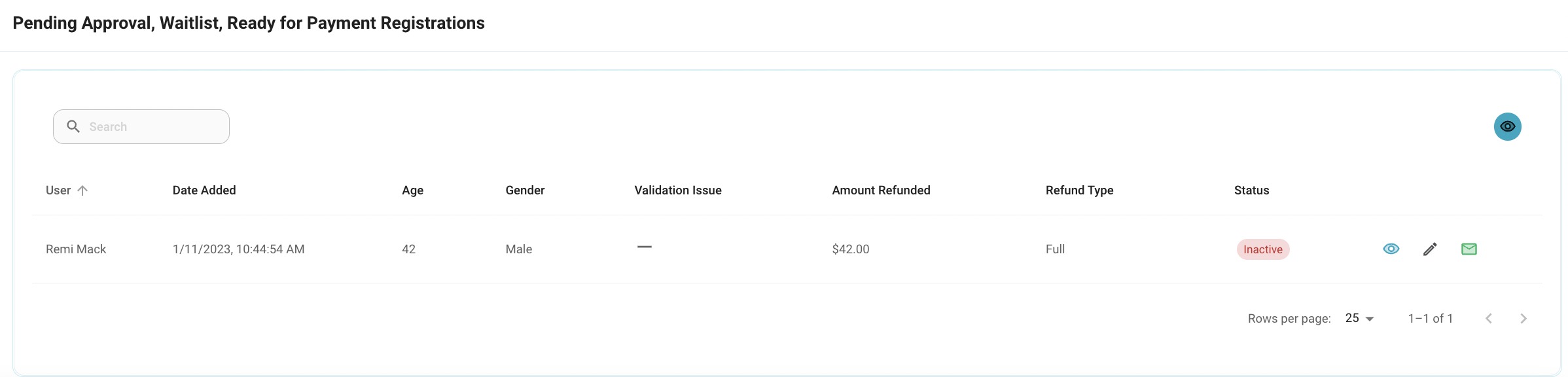Click the Search input field

(x=141, y=126)
